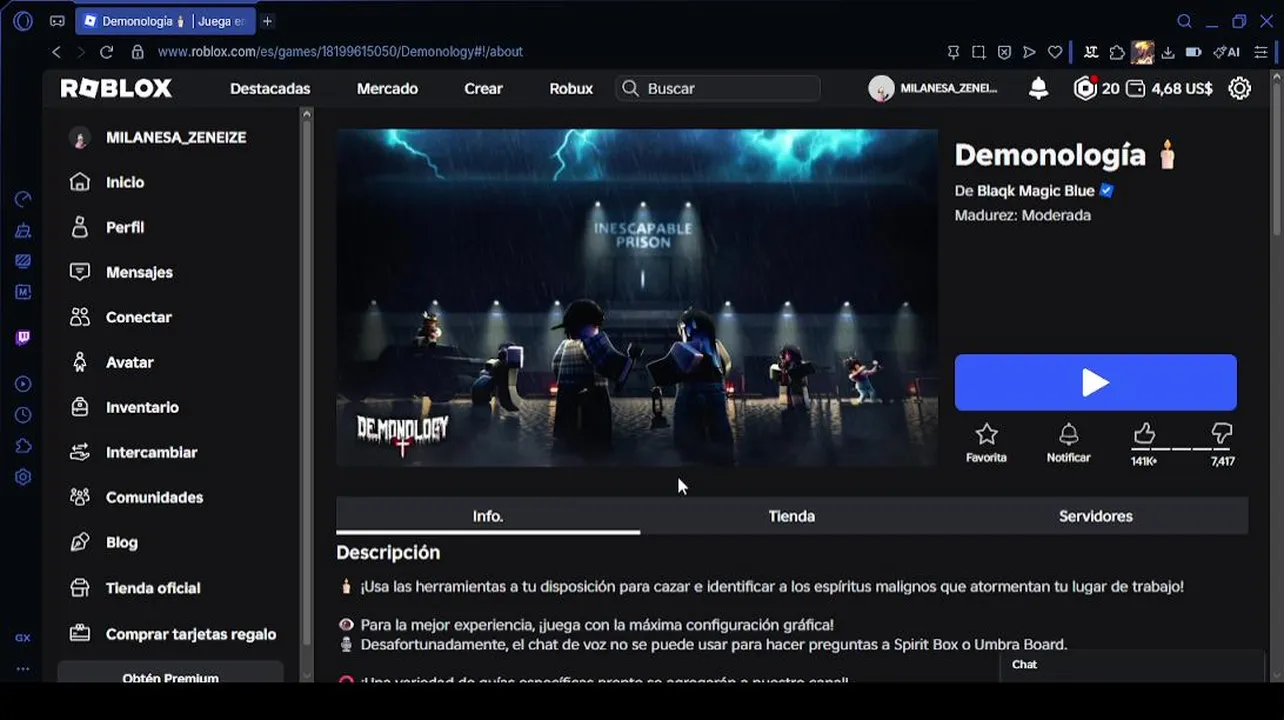Click the site security padlock icon

[137, 52]
